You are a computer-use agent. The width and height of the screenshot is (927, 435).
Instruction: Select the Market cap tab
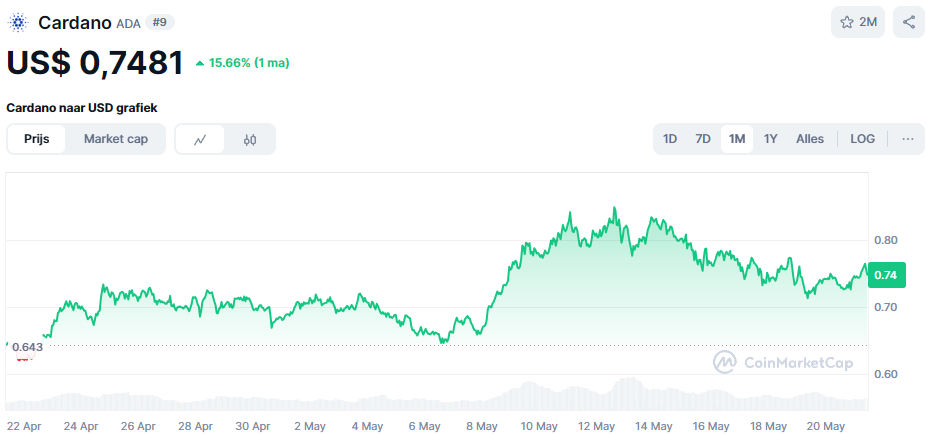116,139
